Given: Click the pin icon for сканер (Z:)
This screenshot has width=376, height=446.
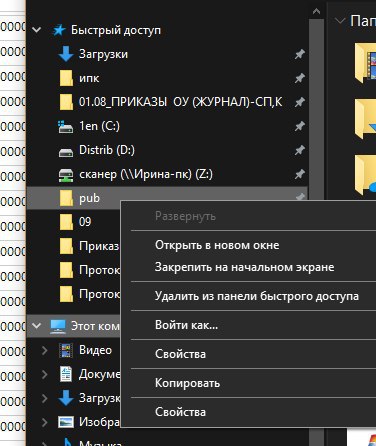Looking at the screenshot, I should pos(300,174).
